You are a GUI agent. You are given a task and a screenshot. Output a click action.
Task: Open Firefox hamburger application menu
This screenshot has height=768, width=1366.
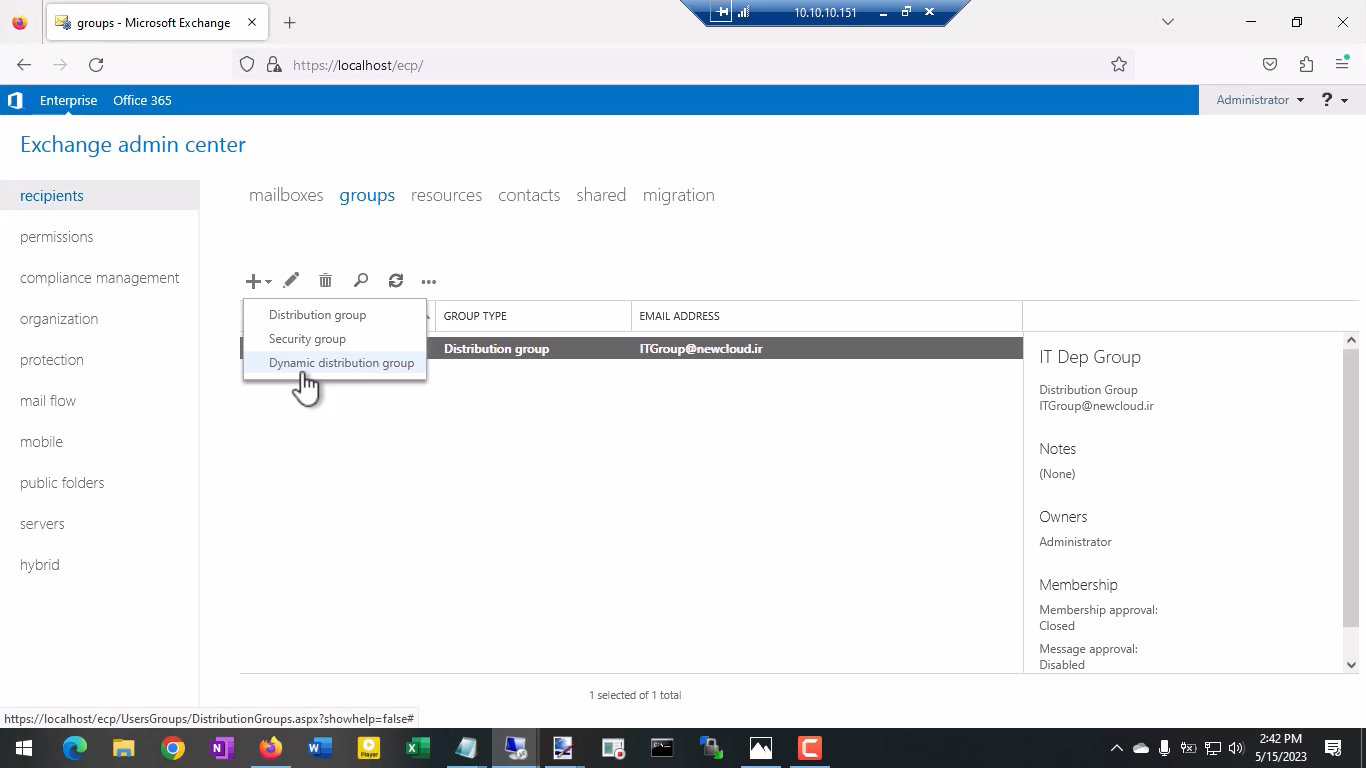click(x=1342, y=65)
